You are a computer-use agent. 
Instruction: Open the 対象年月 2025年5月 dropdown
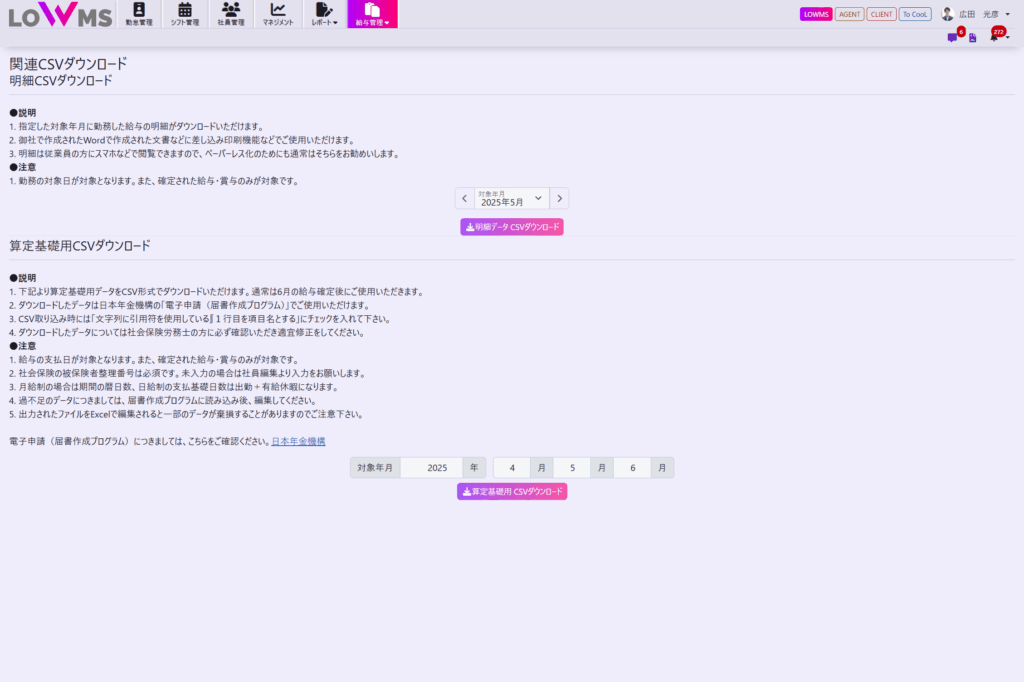tap(512, 198)
